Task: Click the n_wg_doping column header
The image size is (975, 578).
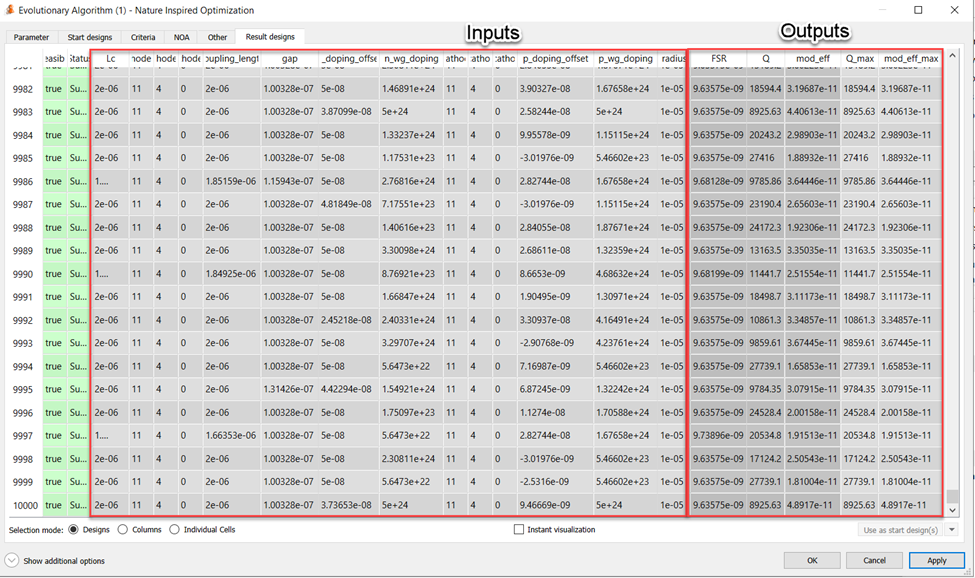Action: [411, 58]
